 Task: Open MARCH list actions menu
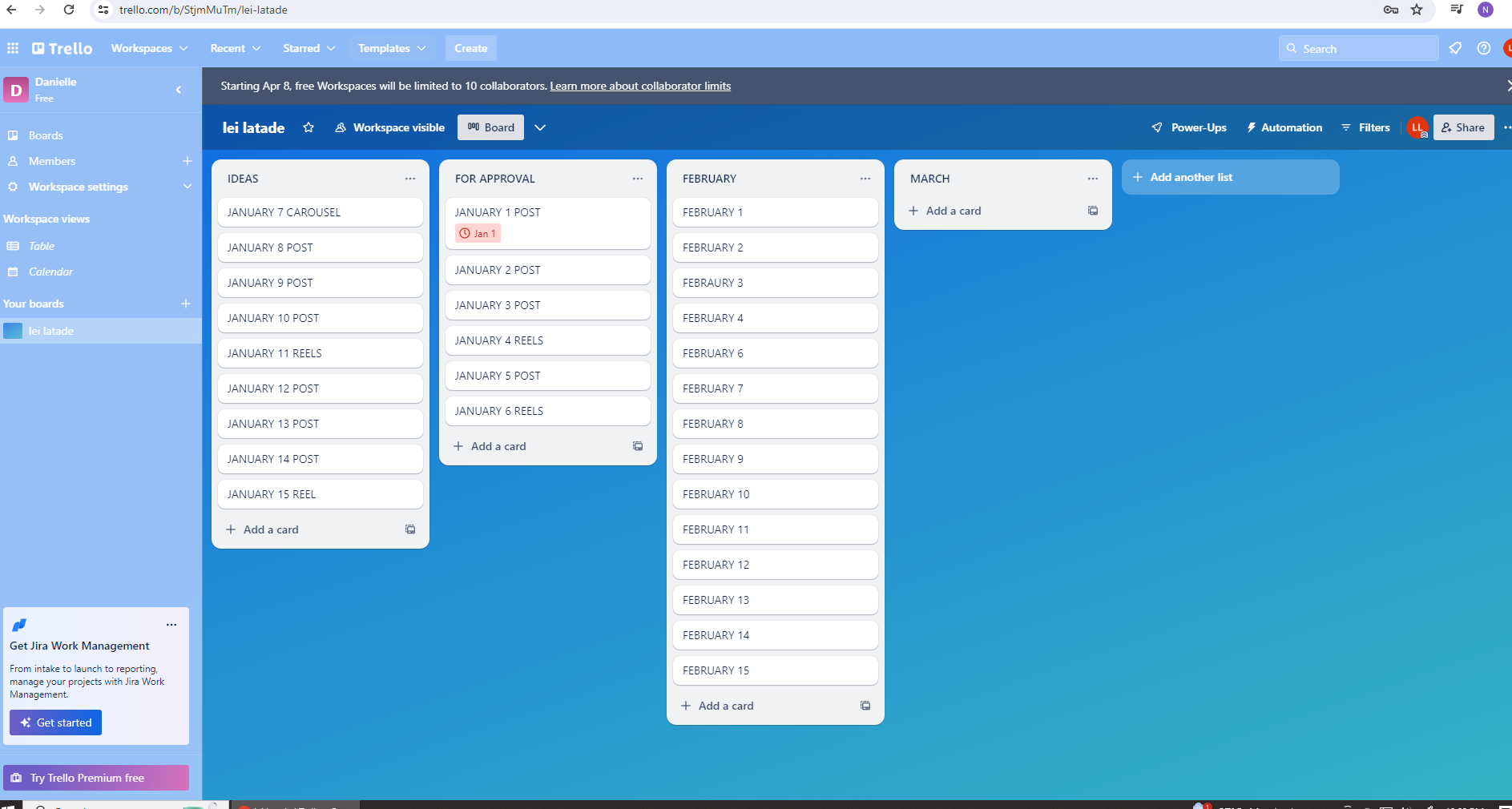point(1093,179)
